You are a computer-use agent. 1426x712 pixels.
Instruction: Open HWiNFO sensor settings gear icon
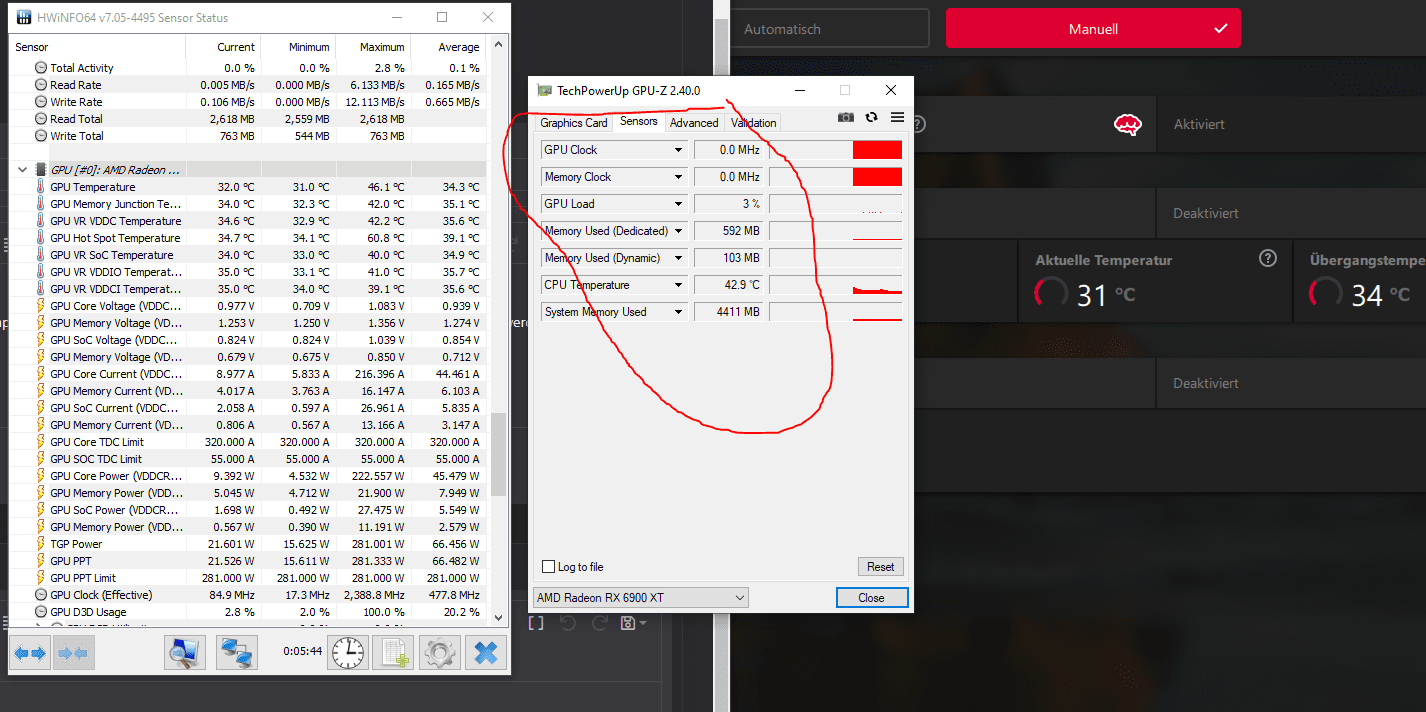(440, 653)
